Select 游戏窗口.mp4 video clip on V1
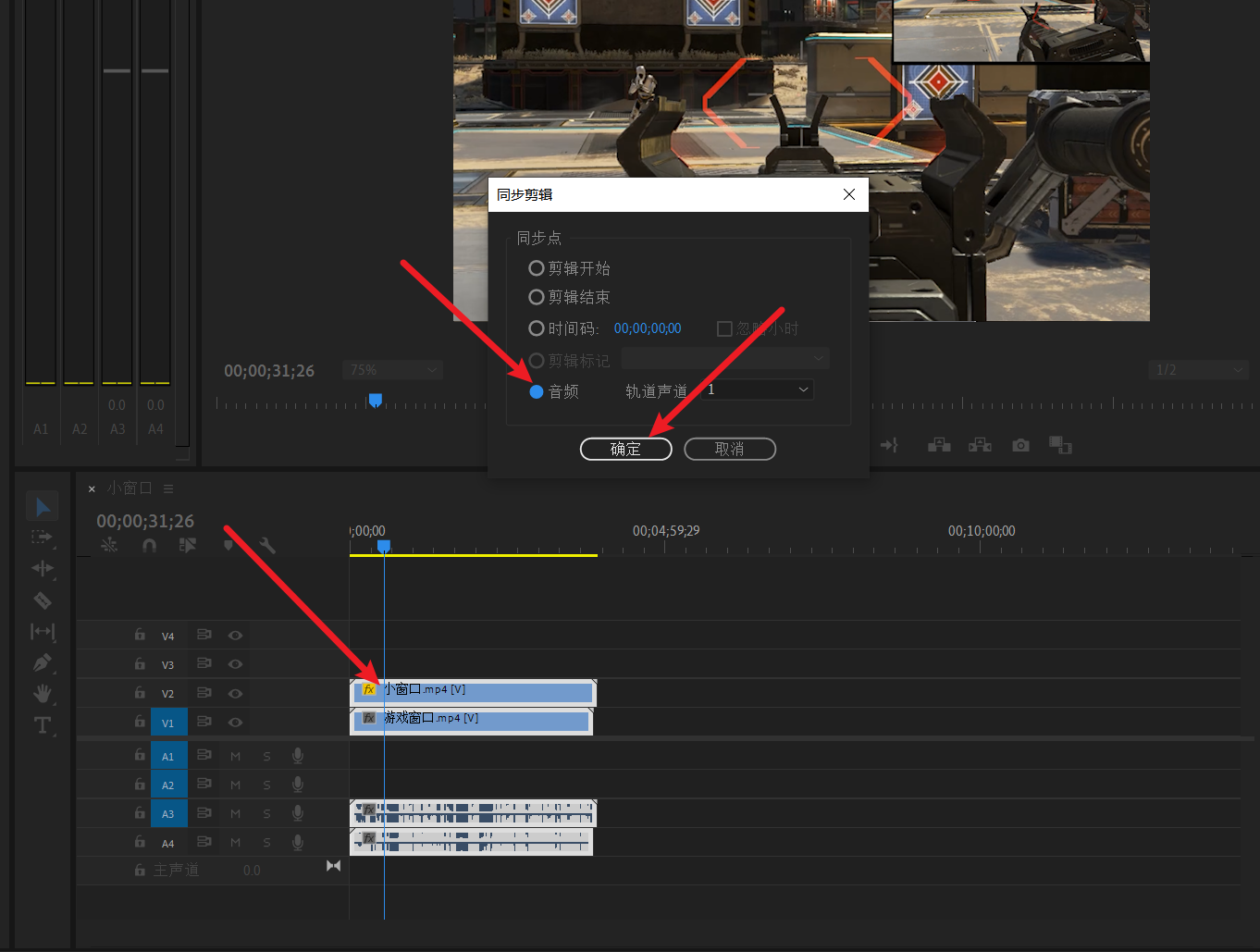Screen dimensions: 1260x952 click(471, 721)
